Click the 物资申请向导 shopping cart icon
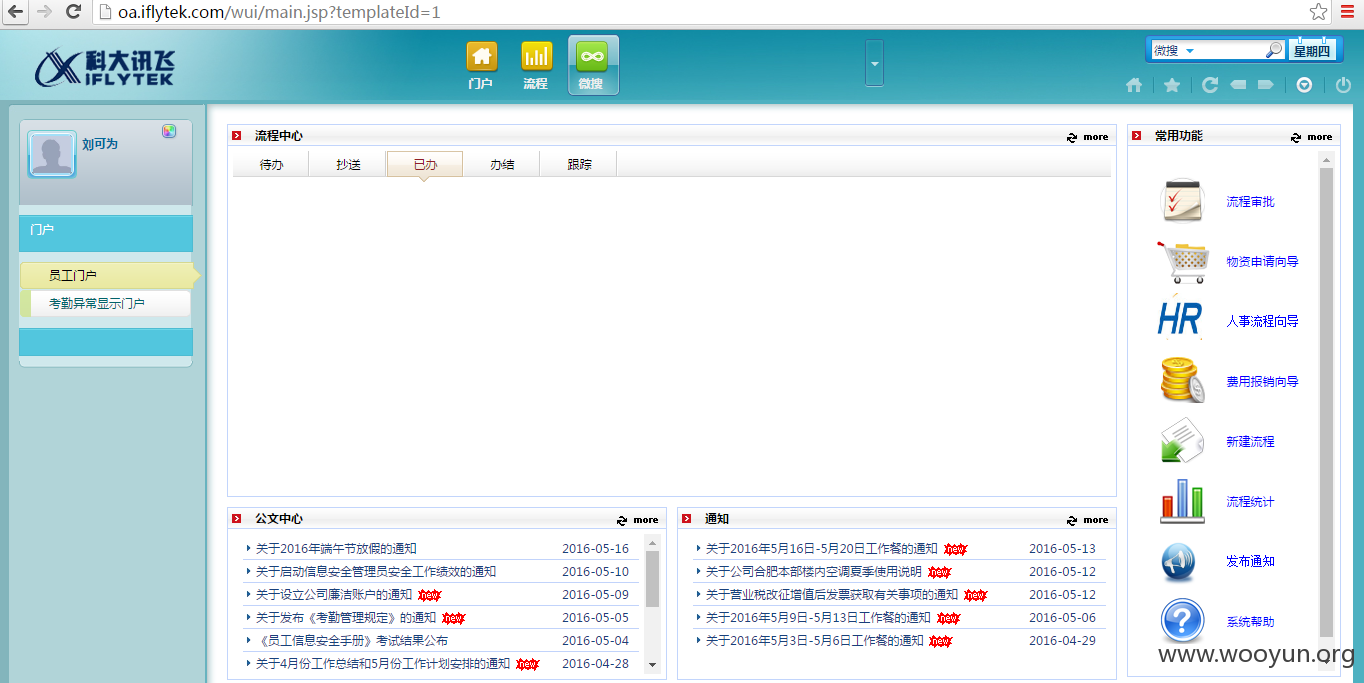Image resolution: width=1364 pixels, height=683 pixels. tap(1183, 262)
